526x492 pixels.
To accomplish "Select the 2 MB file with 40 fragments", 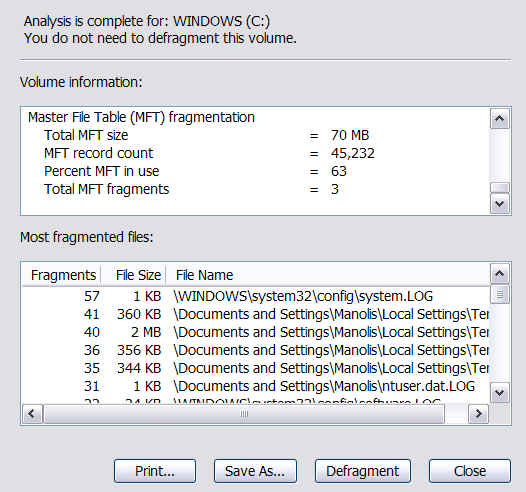I will tap(256, 332).
